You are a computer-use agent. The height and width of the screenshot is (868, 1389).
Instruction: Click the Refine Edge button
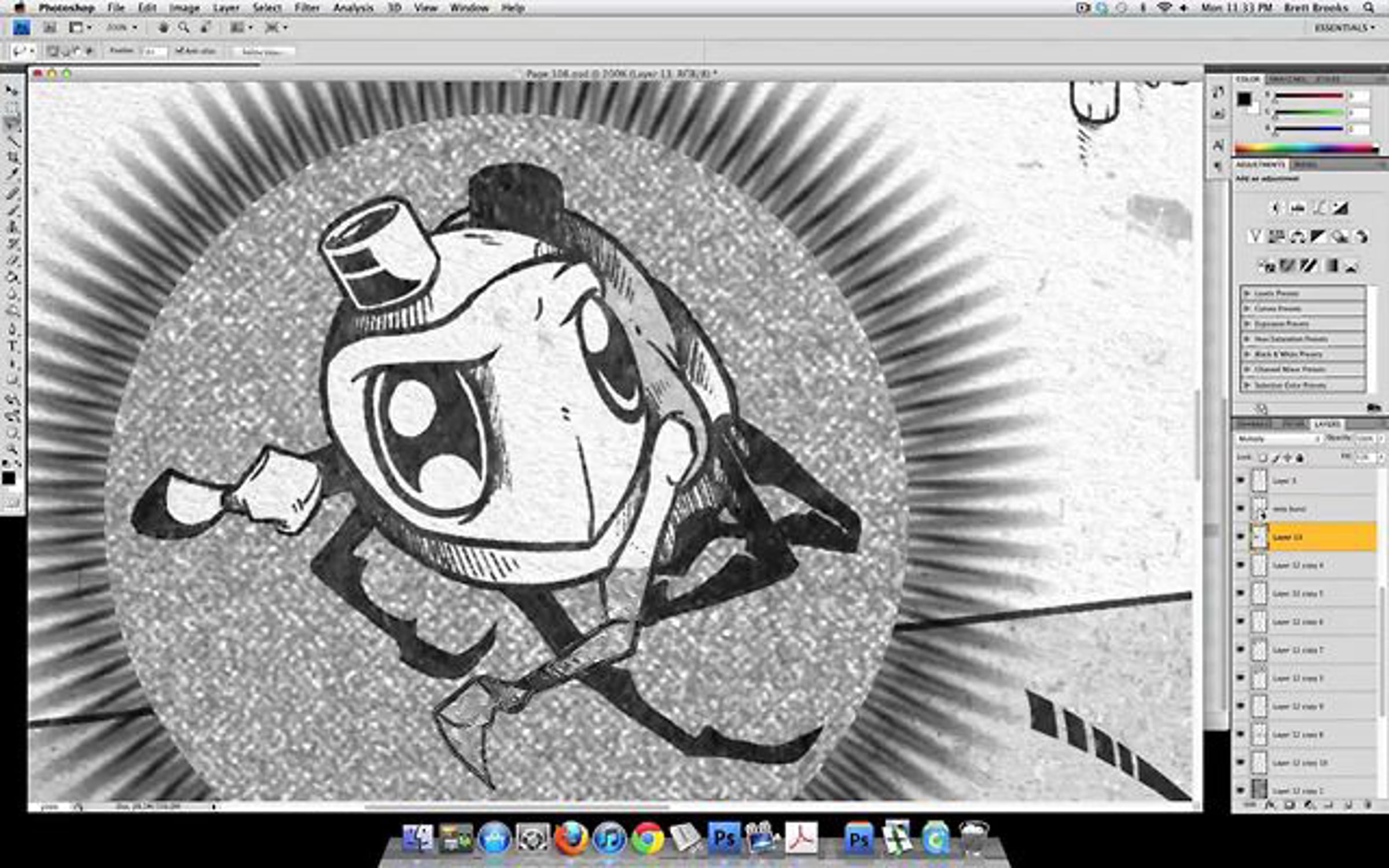tap(264, 52)
